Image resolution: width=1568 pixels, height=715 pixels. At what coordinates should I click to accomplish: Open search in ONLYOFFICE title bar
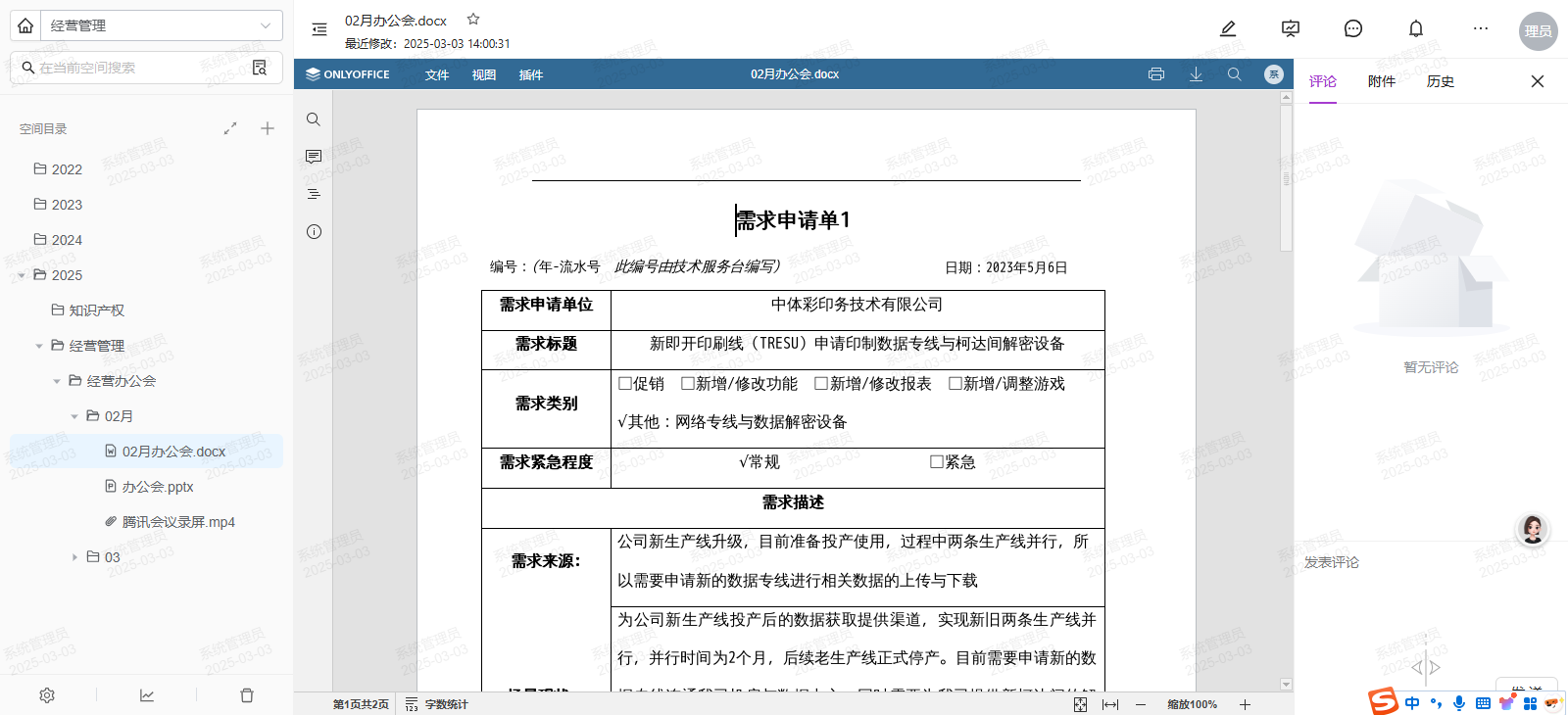[x=1235, y=74]
